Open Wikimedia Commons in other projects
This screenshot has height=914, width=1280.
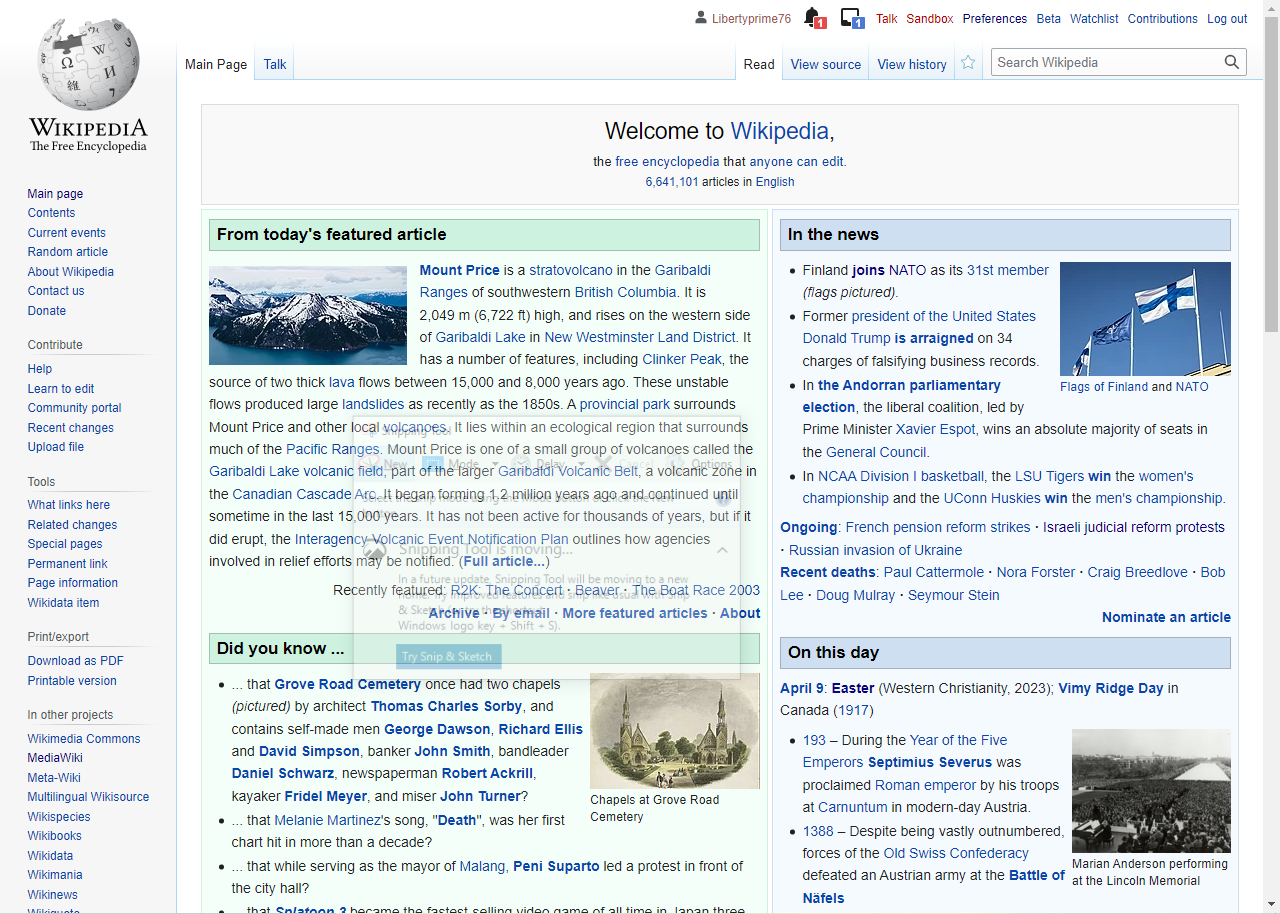point(84,739)
